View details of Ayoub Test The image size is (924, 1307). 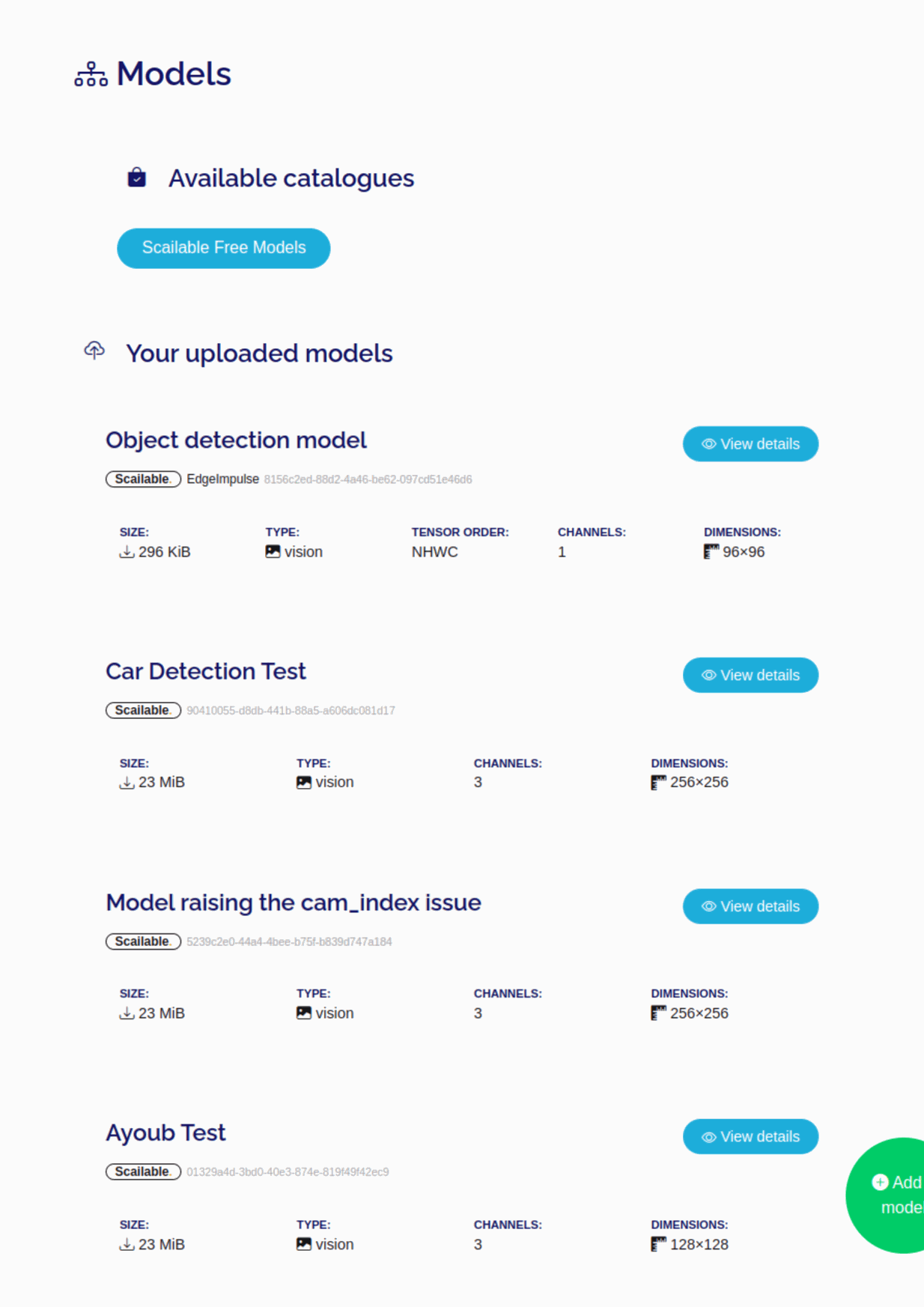pos(750,1137)
